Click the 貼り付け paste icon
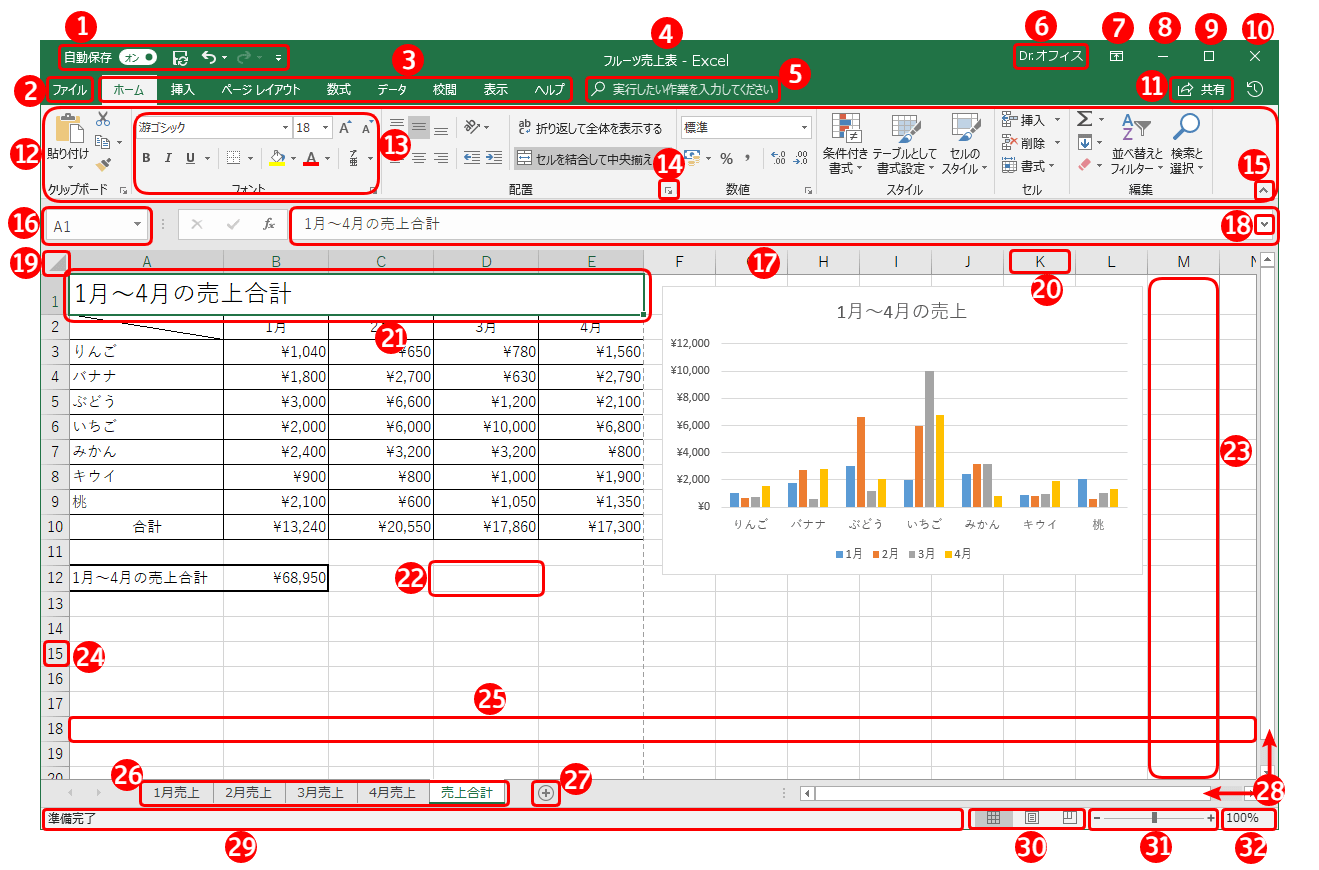 68,128
